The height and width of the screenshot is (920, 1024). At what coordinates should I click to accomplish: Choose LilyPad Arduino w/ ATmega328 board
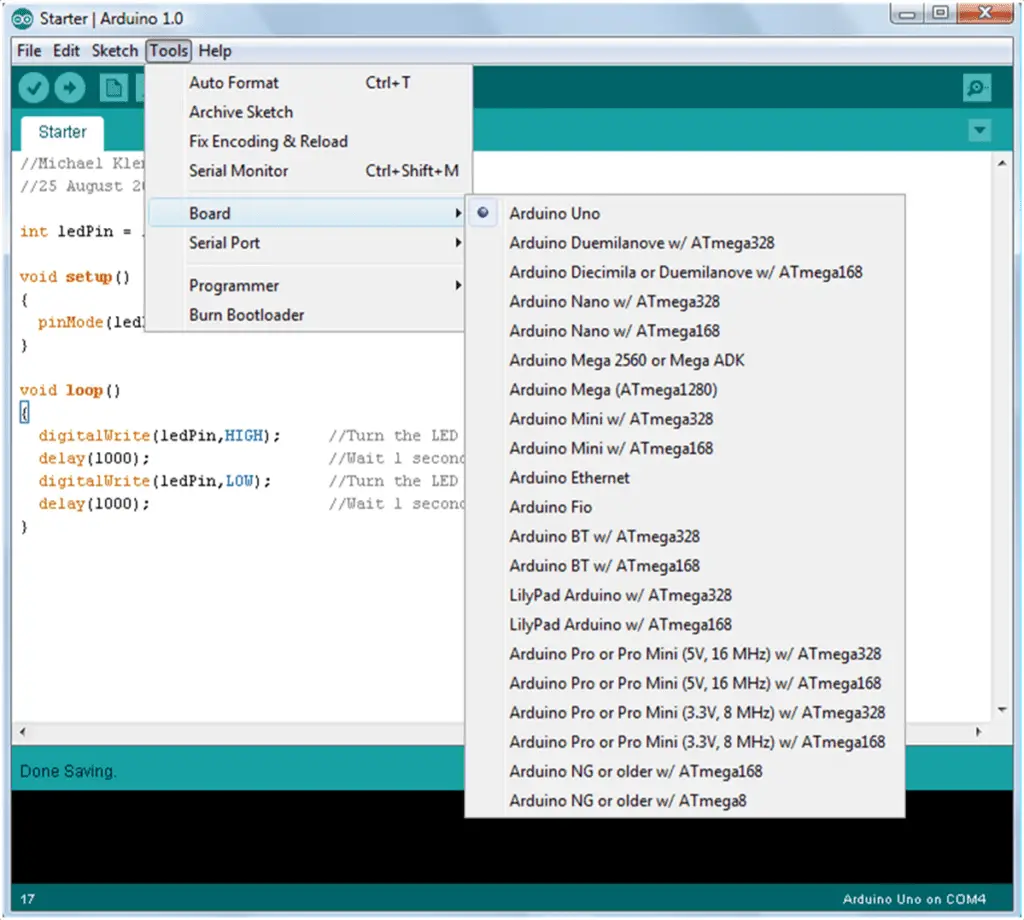pyautogui.click(x=619, y=594)
